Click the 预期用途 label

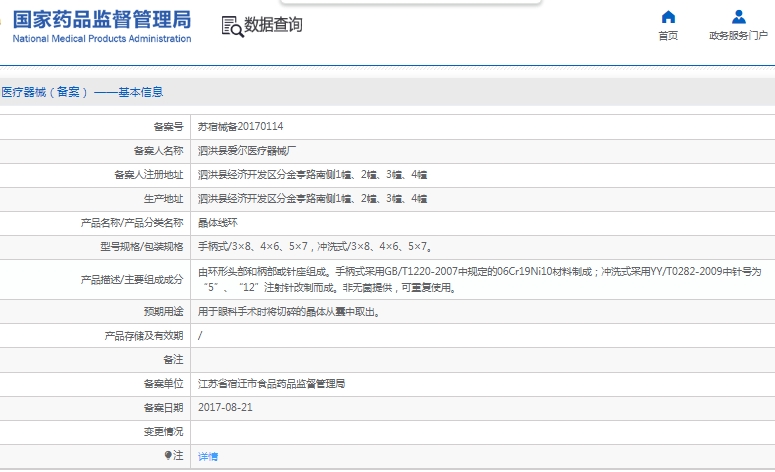[x=163, y=311]
